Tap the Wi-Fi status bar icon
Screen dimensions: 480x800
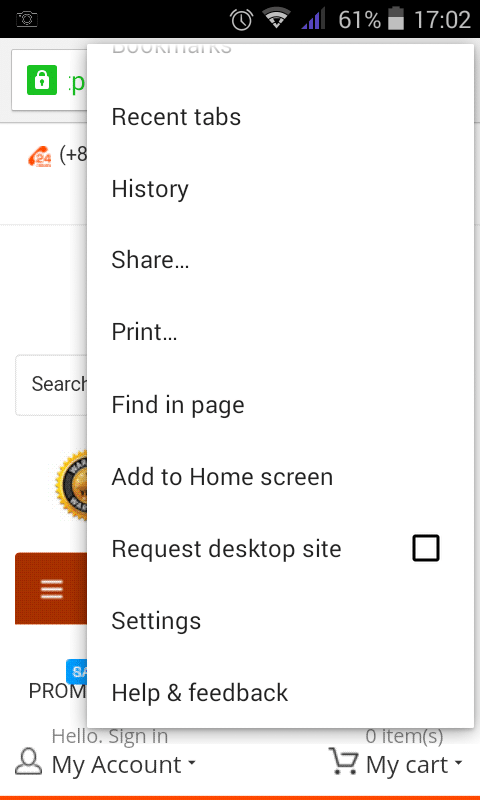tap(276, 19)
